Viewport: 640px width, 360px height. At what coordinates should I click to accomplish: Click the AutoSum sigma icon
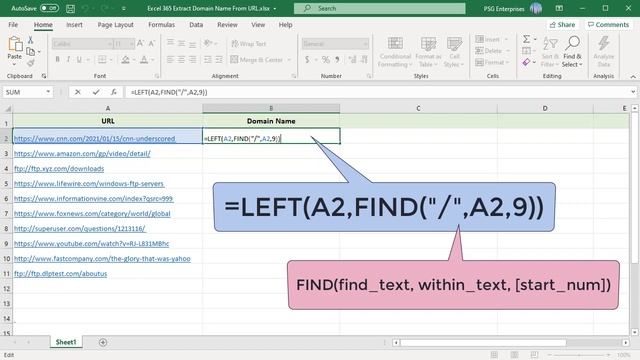click(527, 39)
